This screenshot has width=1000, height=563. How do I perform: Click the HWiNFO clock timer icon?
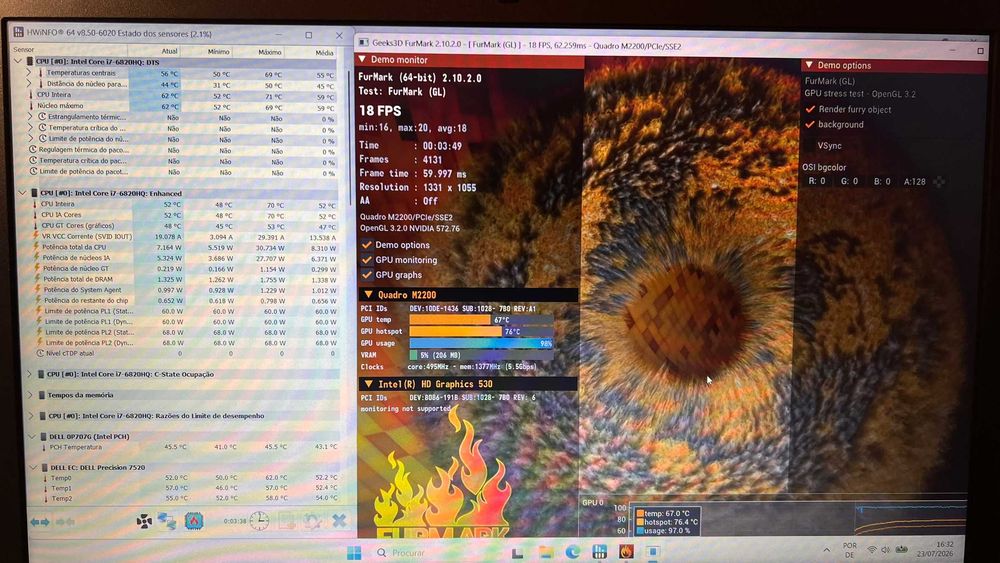(x=259, y=521)
